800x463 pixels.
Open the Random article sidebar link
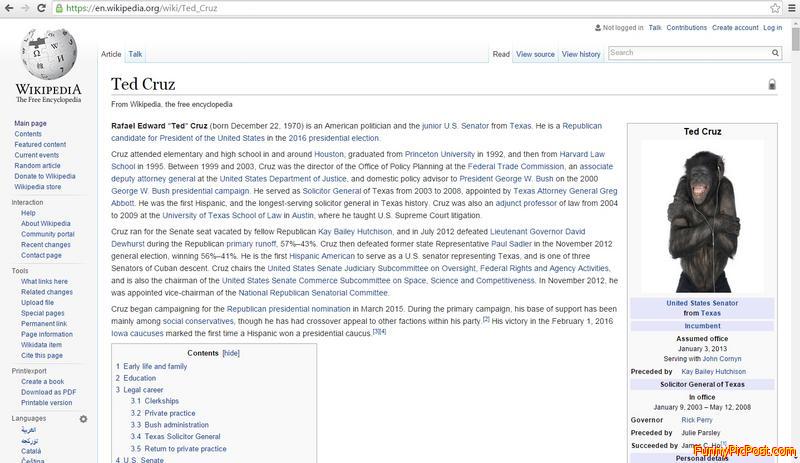pos(37,166)
